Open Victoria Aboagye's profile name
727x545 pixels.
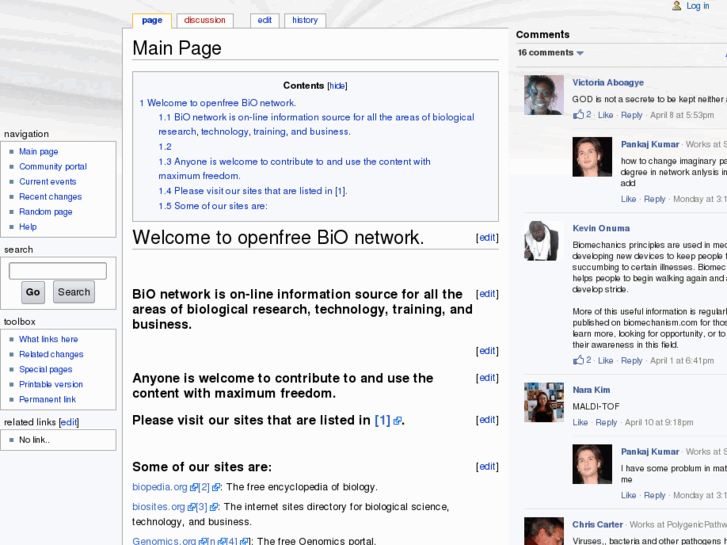coord(608,83)
